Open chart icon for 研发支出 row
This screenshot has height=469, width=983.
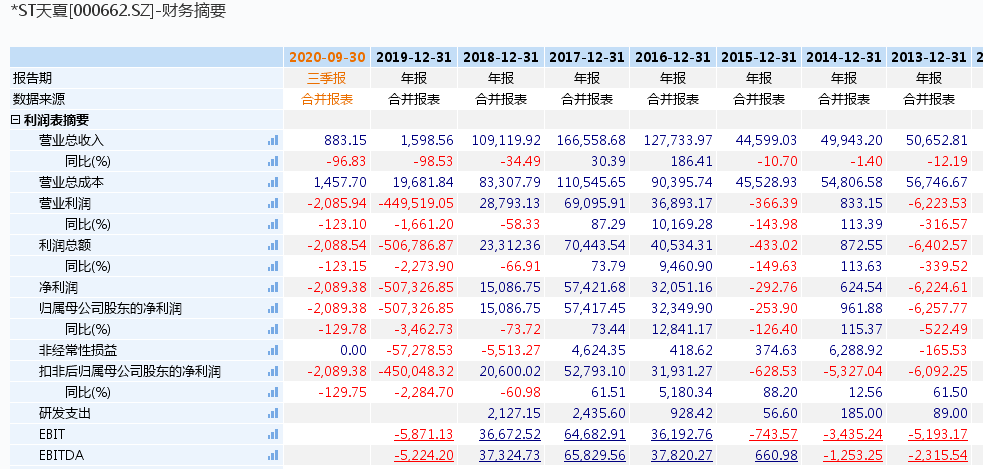point(273,413)
